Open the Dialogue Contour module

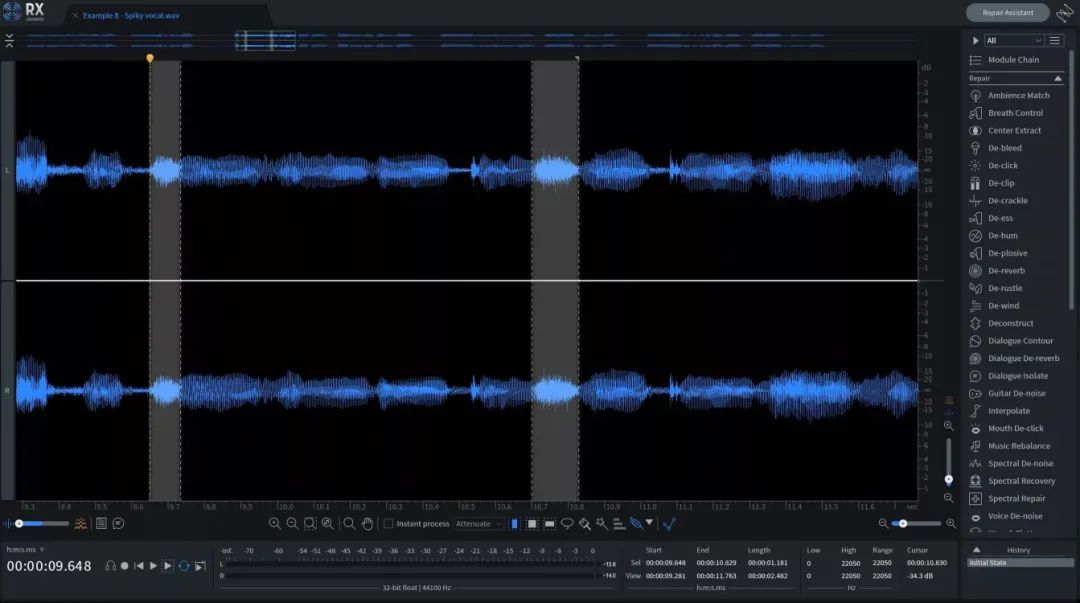(1011, 340)
